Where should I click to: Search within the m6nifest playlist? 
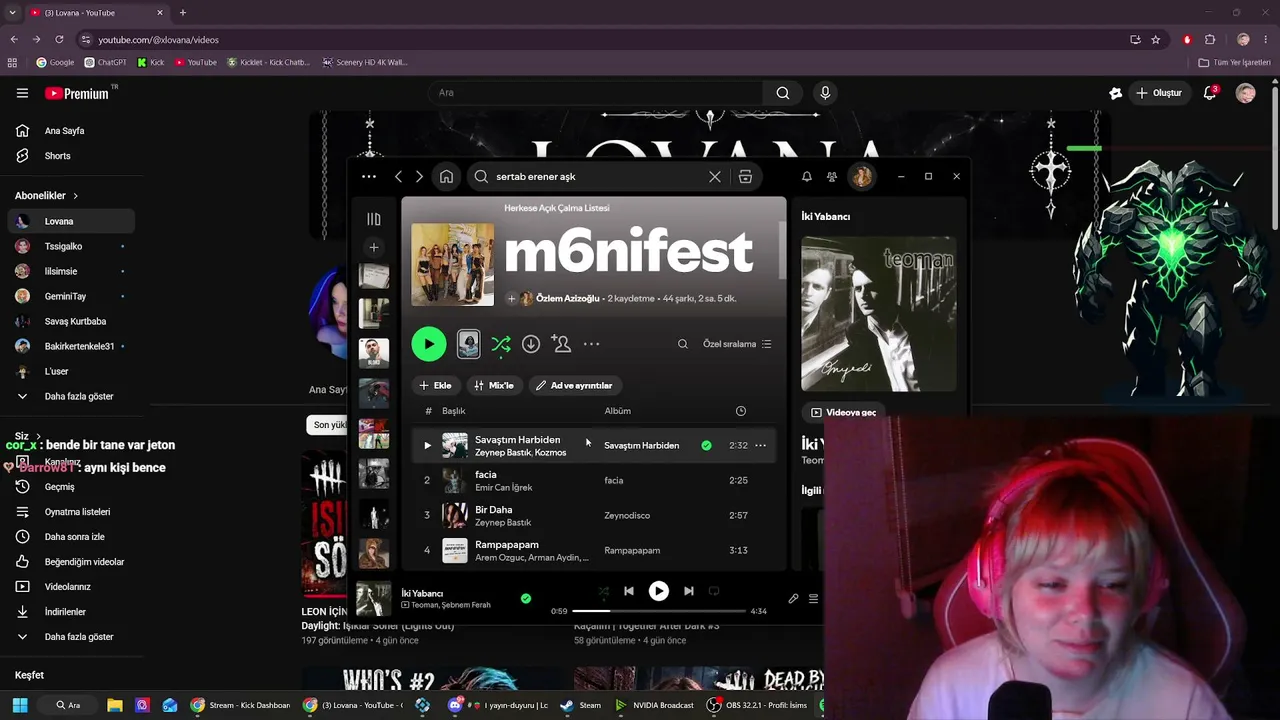coord(683,344)
